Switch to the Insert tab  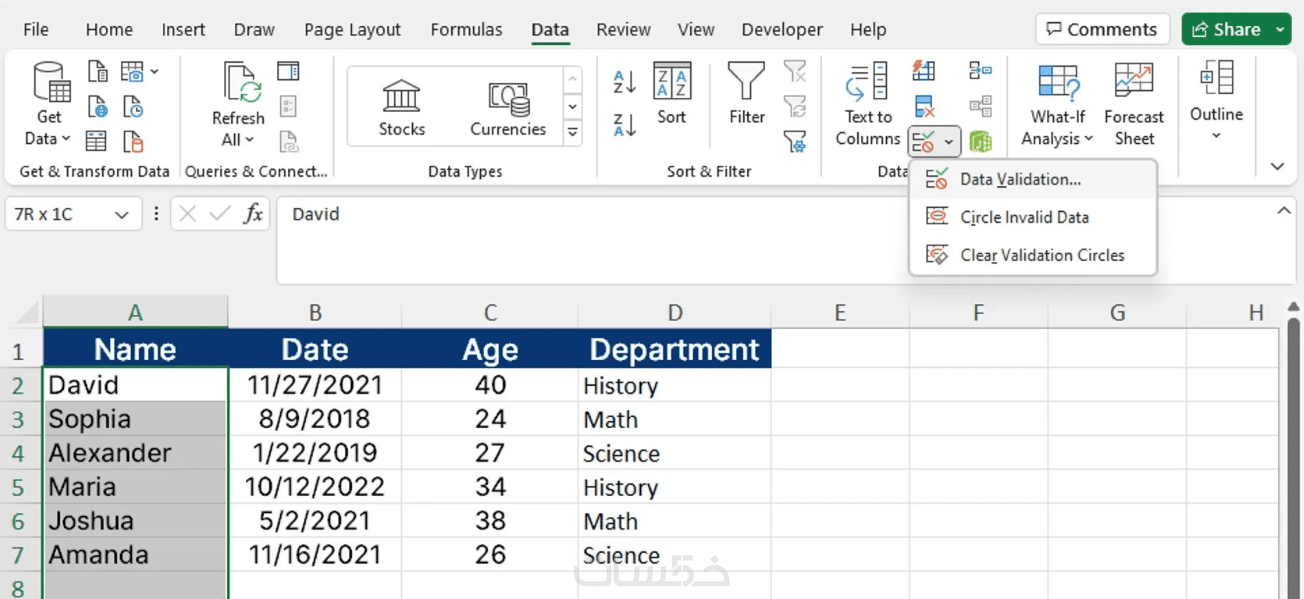coord(184,29)
